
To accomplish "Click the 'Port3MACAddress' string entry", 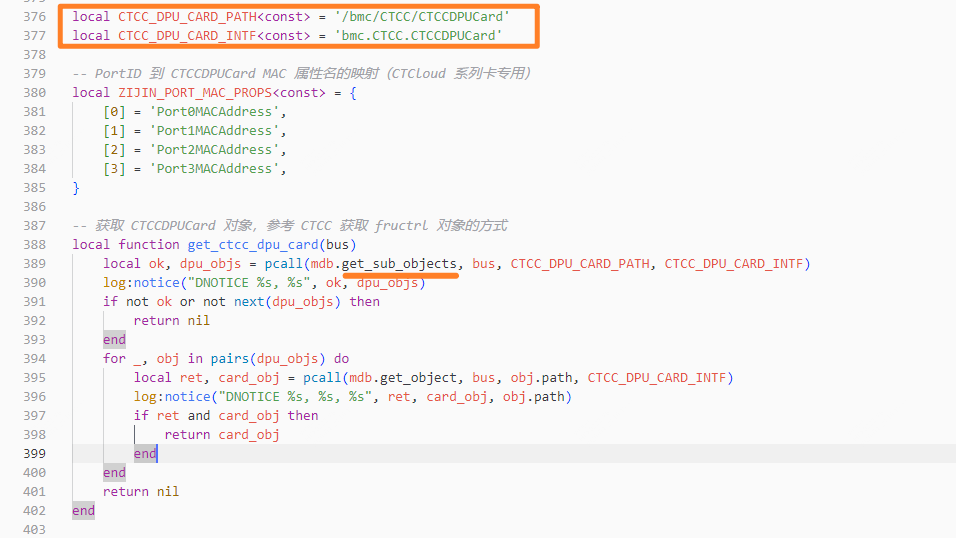I will tap(215, 168).
